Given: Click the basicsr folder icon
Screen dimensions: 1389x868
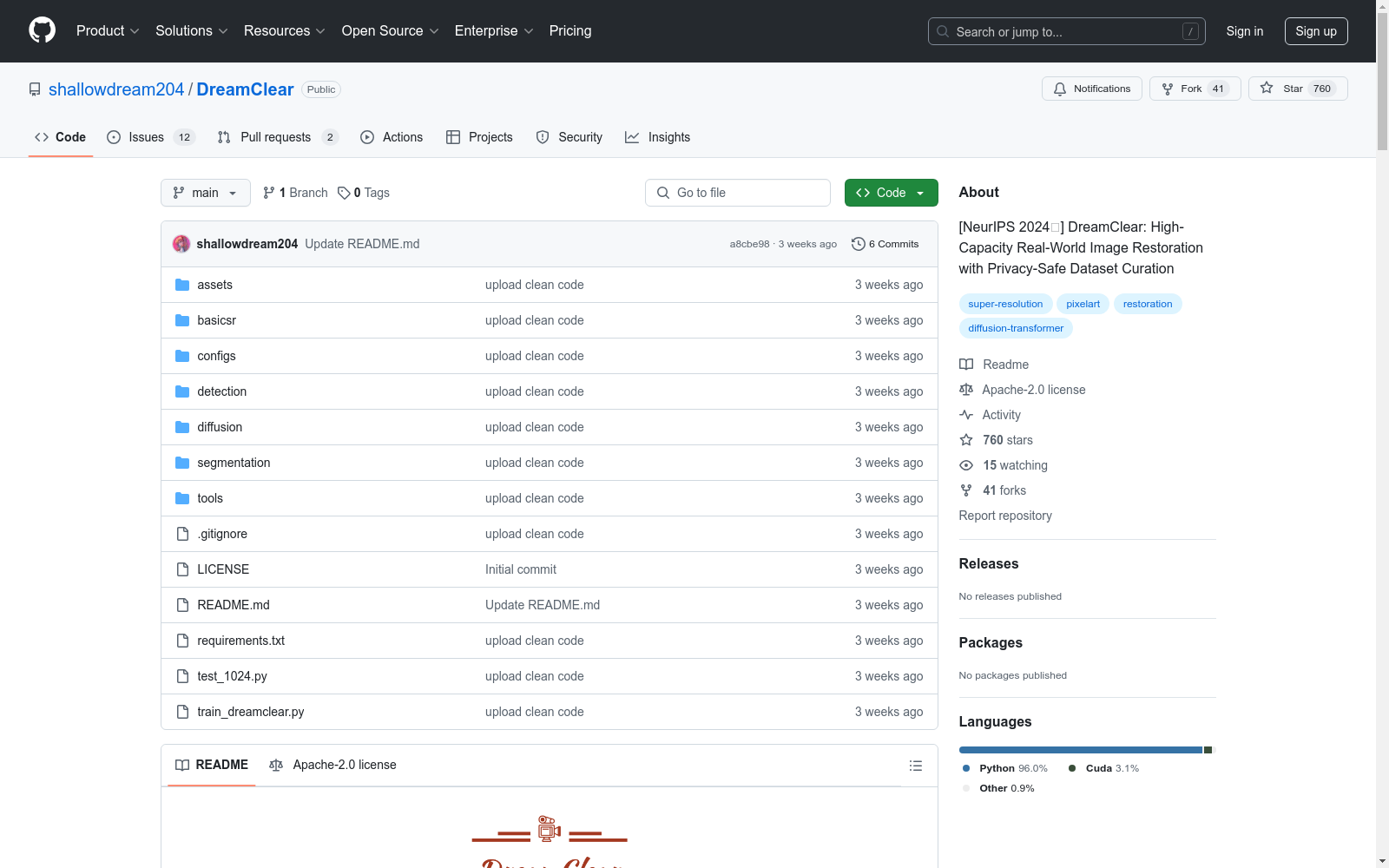Looking at the screenshot, I should 182,320.
